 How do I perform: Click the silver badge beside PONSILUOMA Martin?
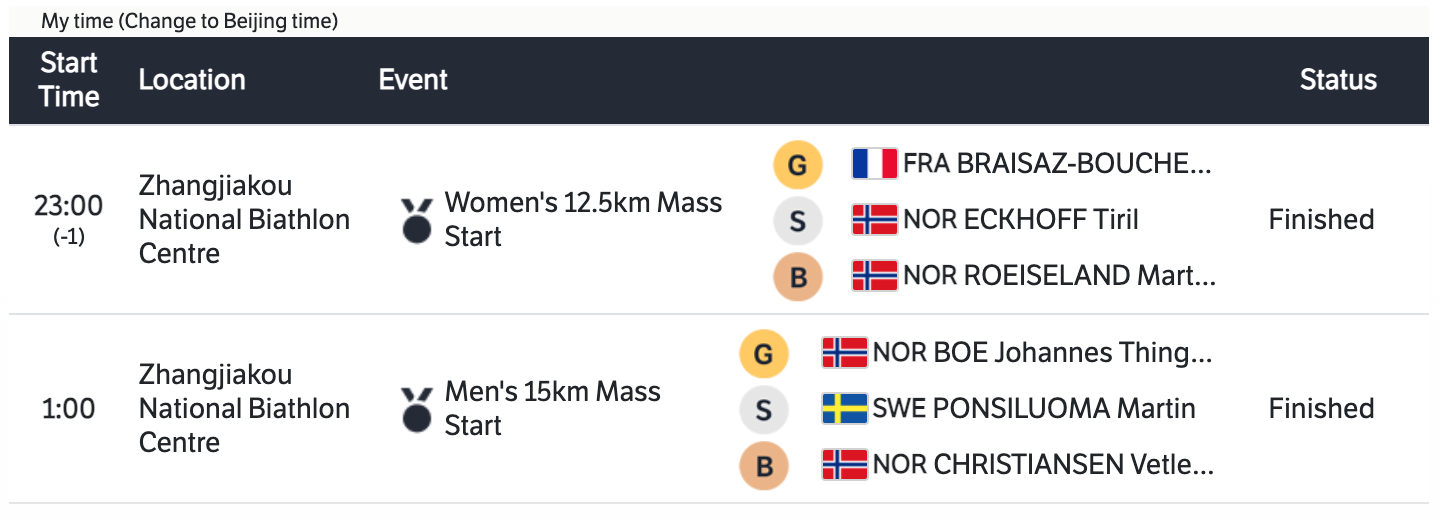(x=764, y=409)
